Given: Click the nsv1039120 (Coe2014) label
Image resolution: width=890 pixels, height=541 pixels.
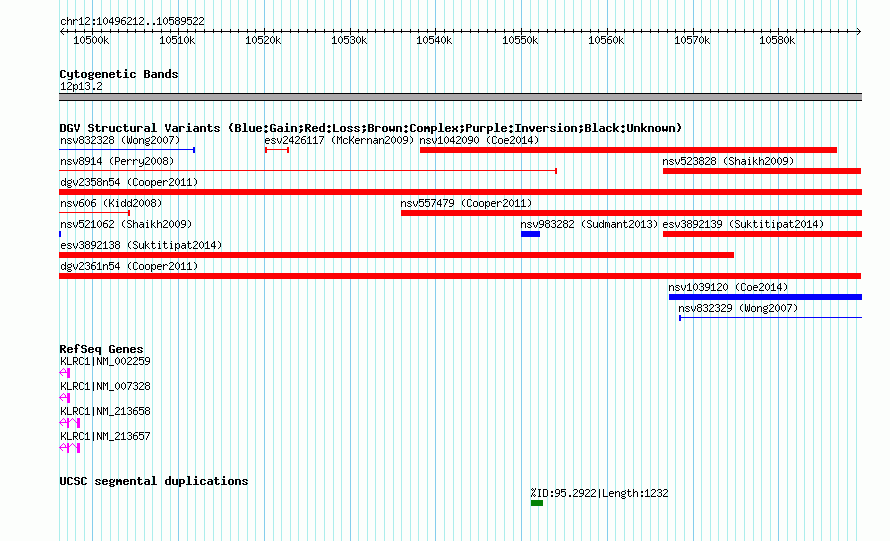Looking at the screenshot, I should pyautogui.click(x=728, y=287).
